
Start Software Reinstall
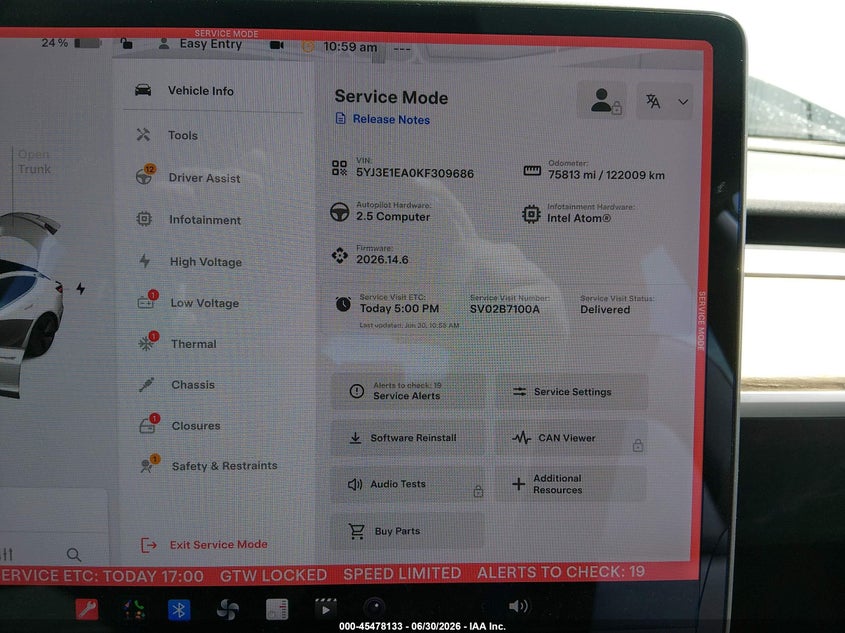point(408,438)
